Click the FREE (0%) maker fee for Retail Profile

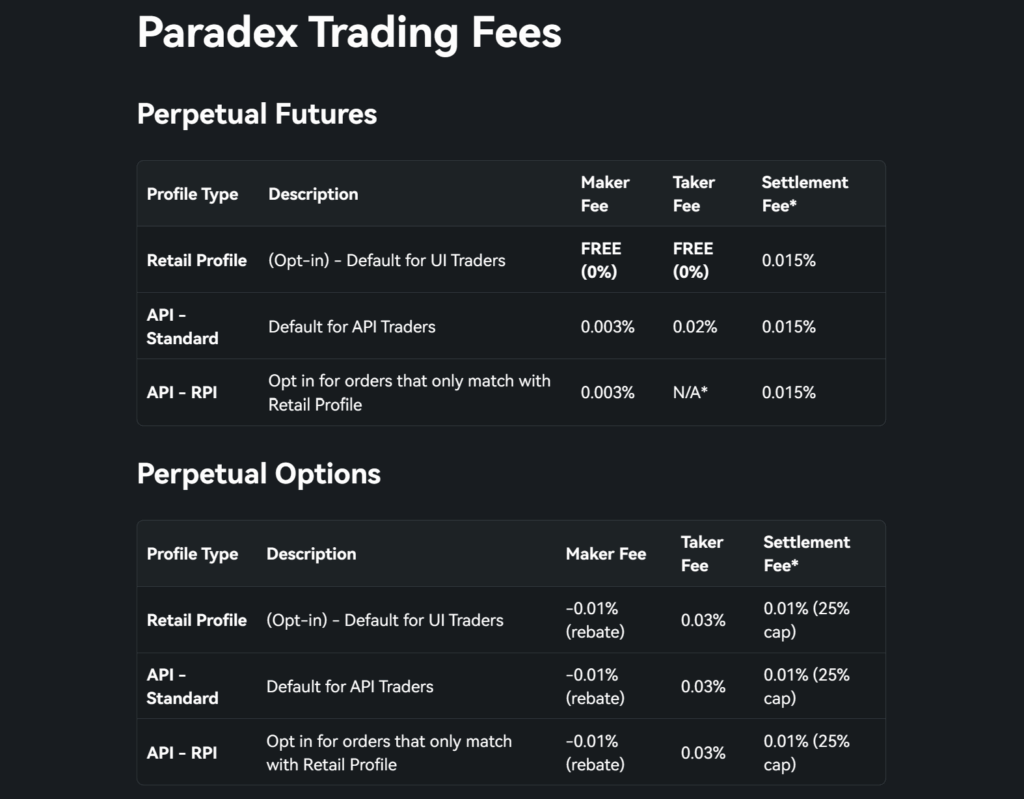click(x=601, y=260)
